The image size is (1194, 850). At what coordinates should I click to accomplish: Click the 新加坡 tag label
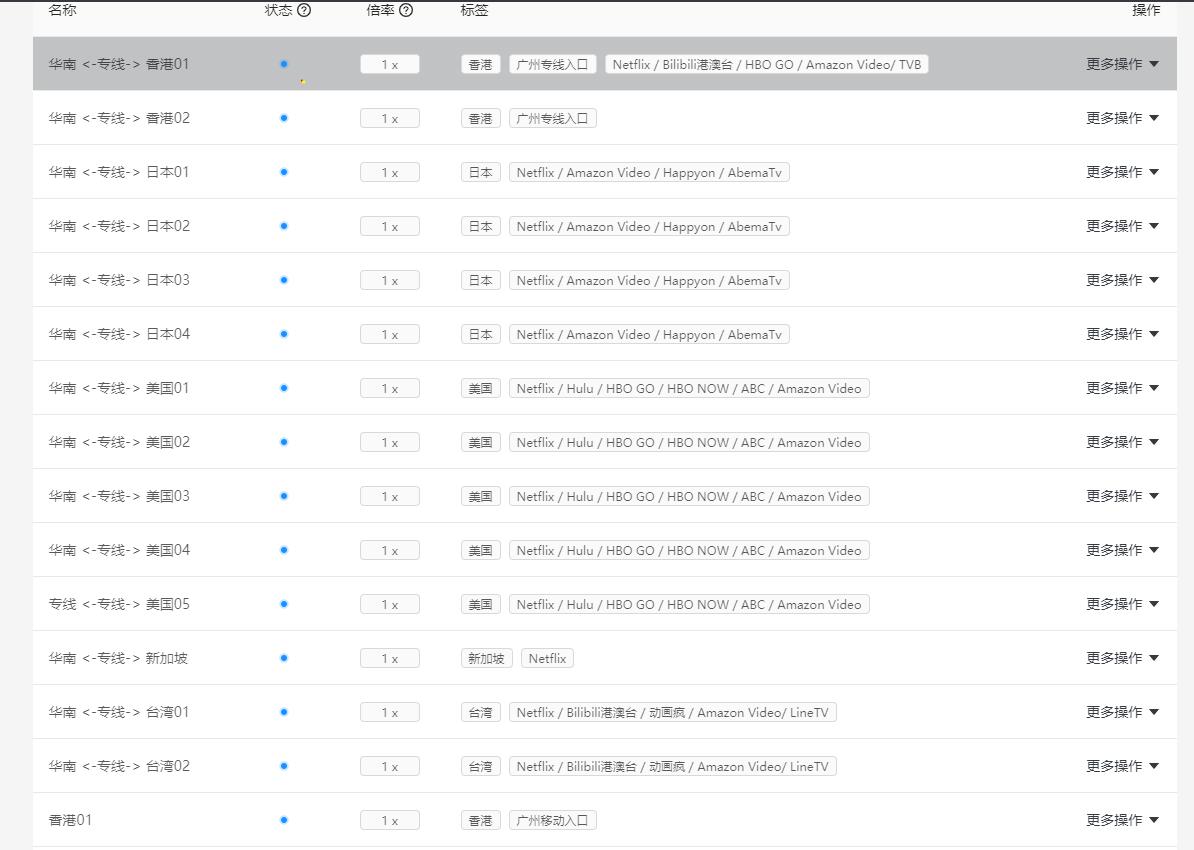[x=486, y=658]
